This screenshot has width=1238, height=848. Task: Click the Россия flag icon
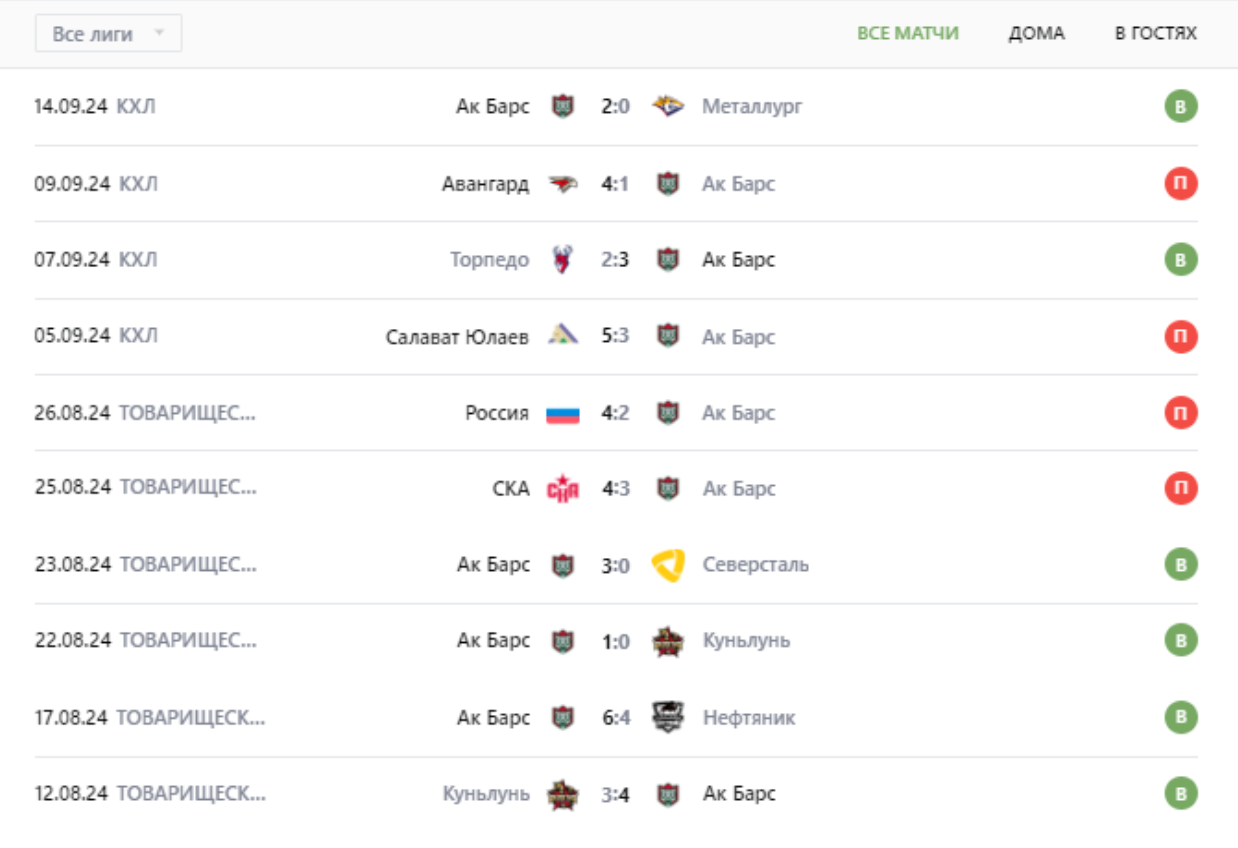point(563,413)
